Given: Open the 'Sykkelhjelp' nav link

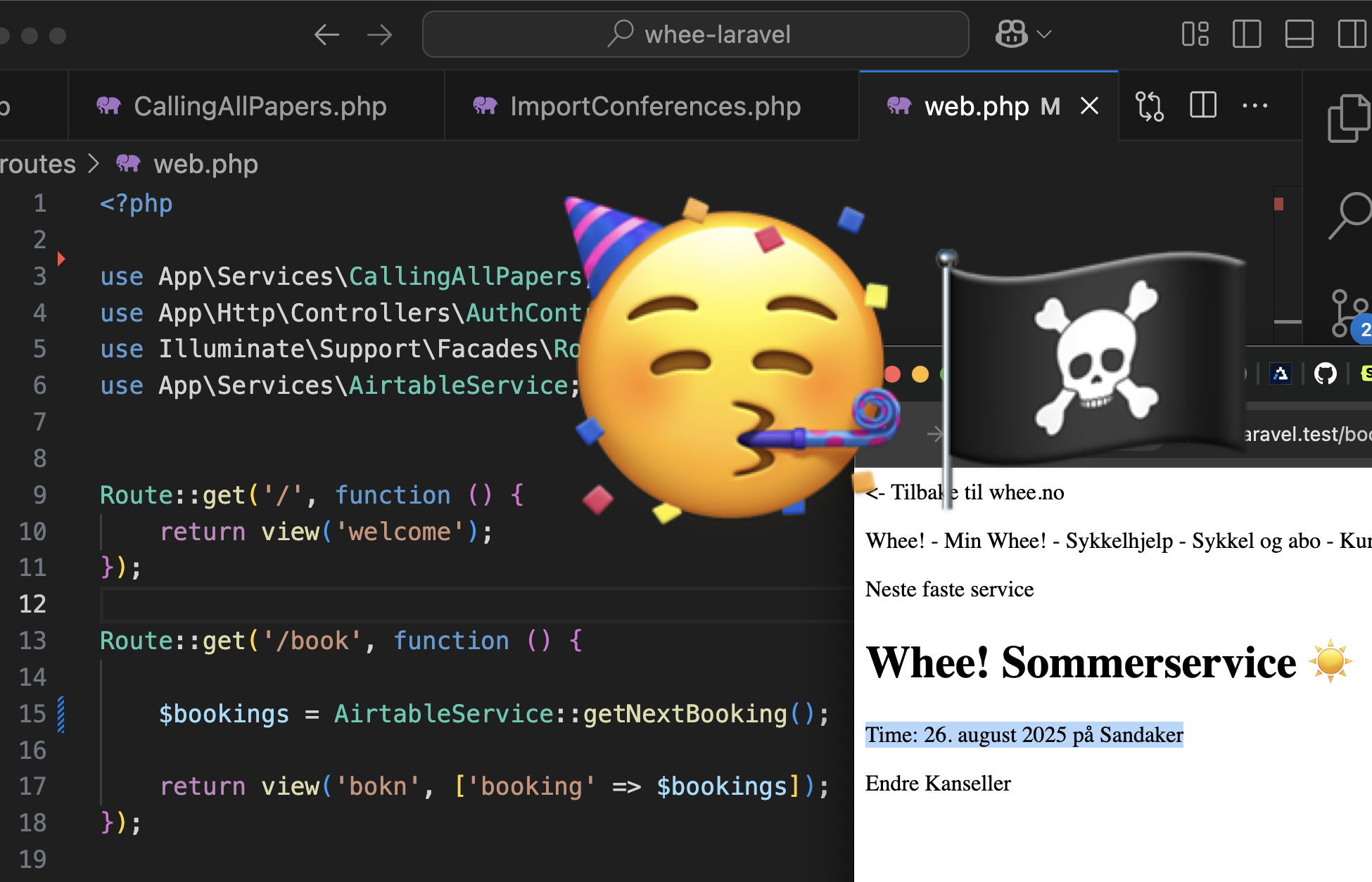Looking at the screenshot, I should coord(1119,541).
